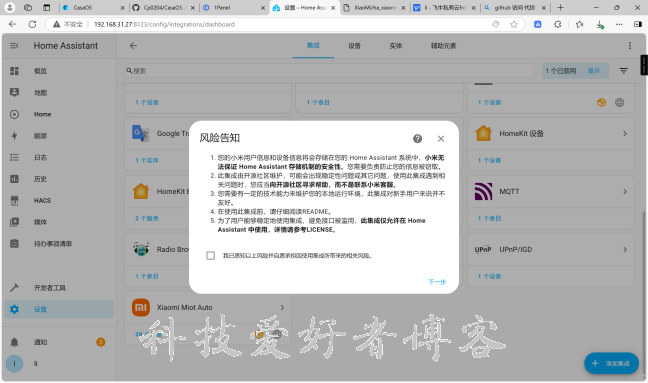
Task: Open 媒体 media in sidebar
Action: [x=59, y=222]
